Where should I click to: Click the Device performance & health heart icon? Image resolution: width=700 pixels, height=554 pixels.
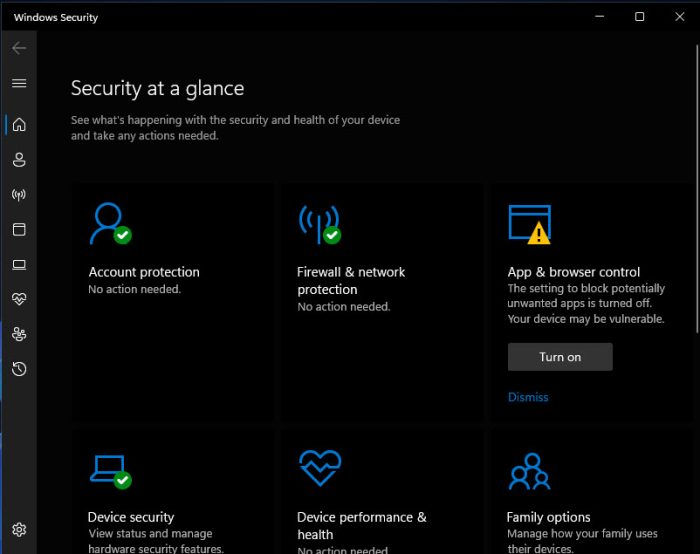coord(320,467)
